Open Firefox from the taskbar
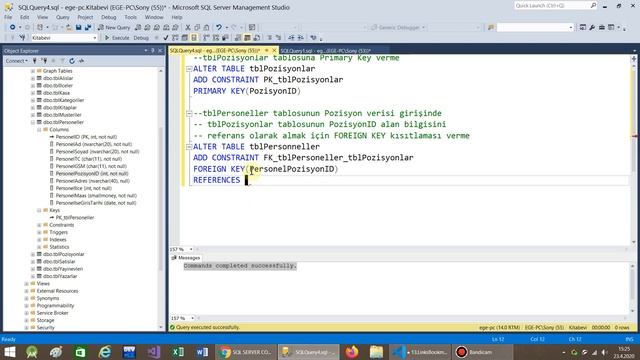The height and width of the screenshot is (360, 640). [351, 352]
